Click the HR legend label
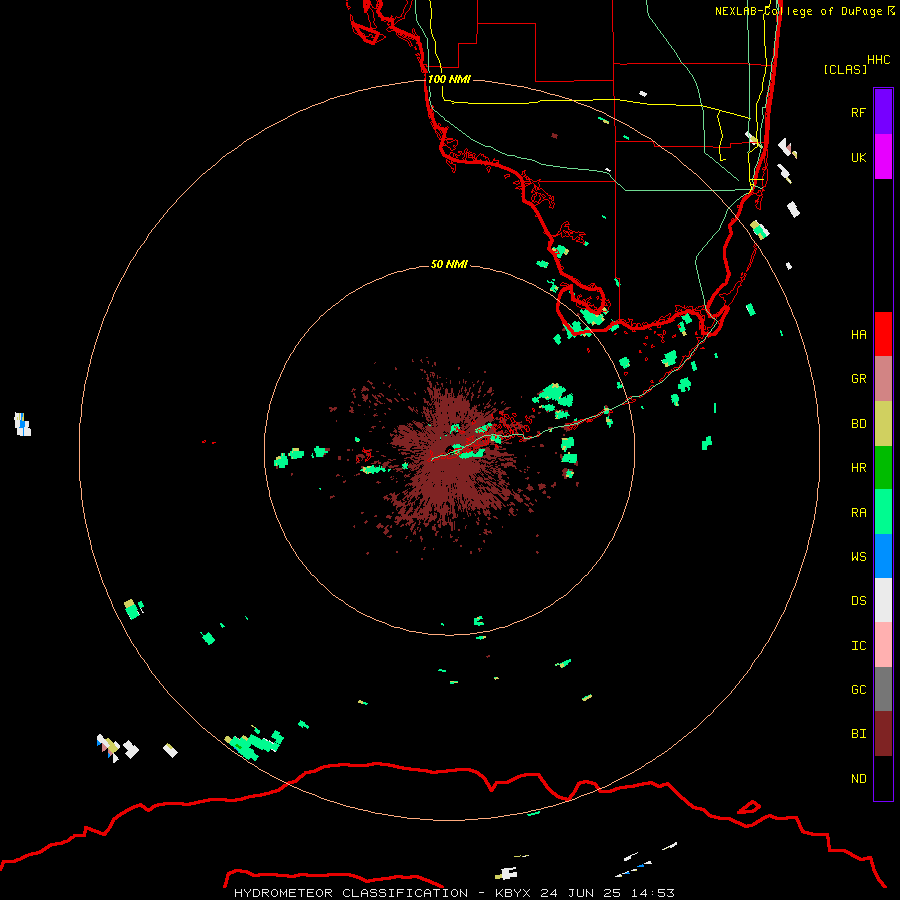Screen dimensions: 900x900 [858, 468]
